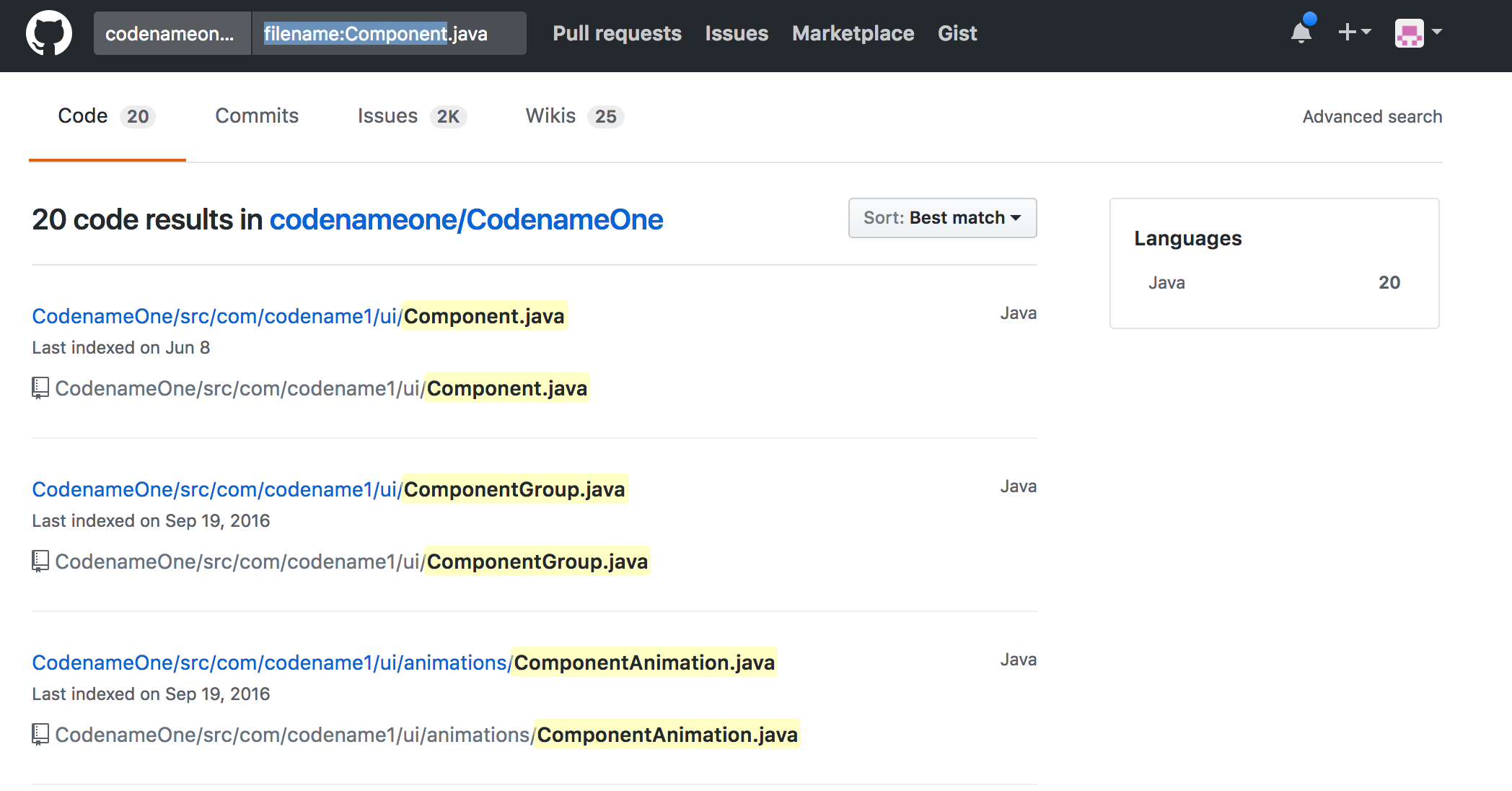1512x791 pixels.
Task: Open the codenameone/CodenameOne repository link
Action: click(466, 219)
